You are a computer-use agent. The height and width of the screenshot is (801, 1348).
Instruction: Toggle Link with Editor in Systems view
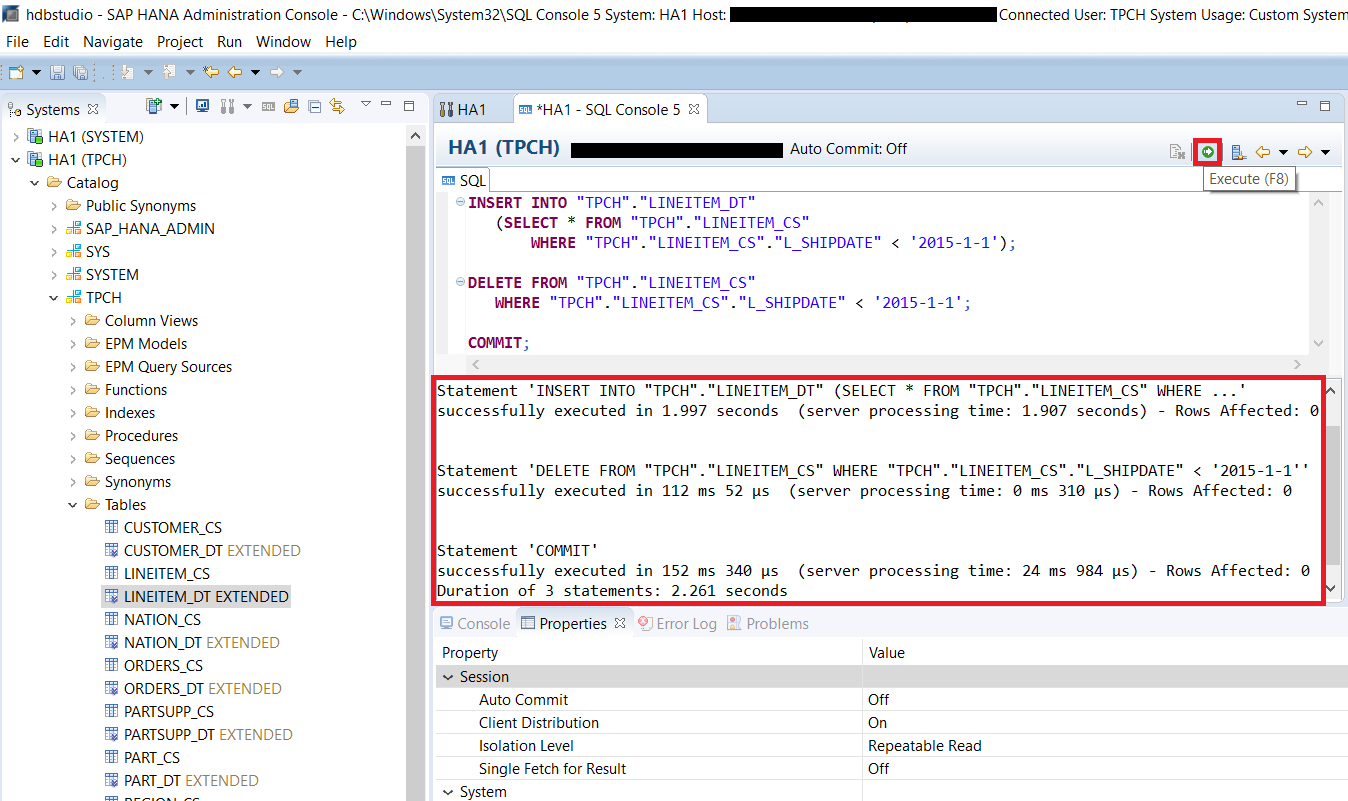point(337,106)
